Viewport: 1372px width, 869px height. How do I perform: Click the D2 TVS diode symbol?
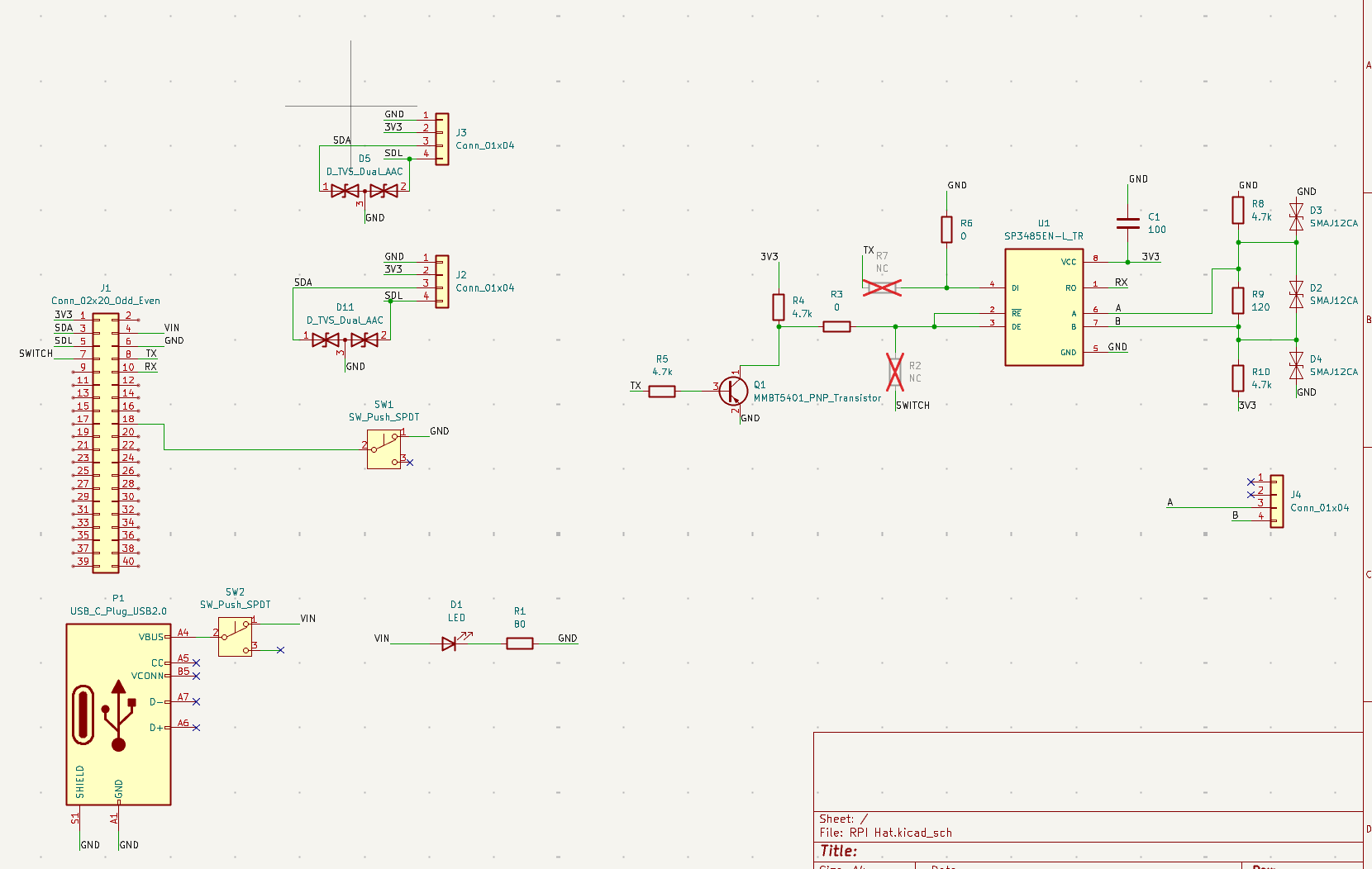tap(1297, 294)
